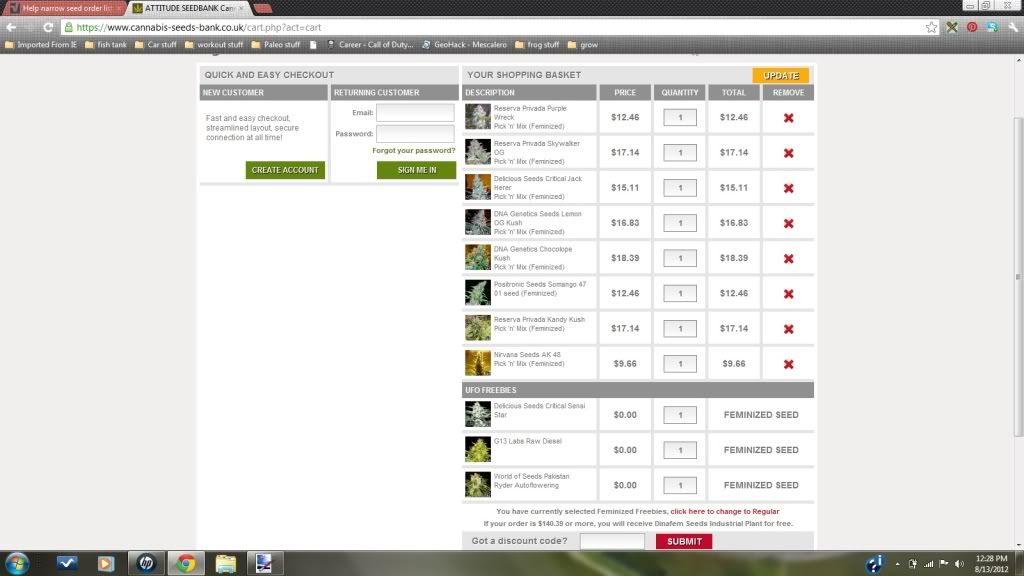Screen dimensions: 1024x576
Task: Open the Pinterest extension icon
Action: [x=972, y=27]
